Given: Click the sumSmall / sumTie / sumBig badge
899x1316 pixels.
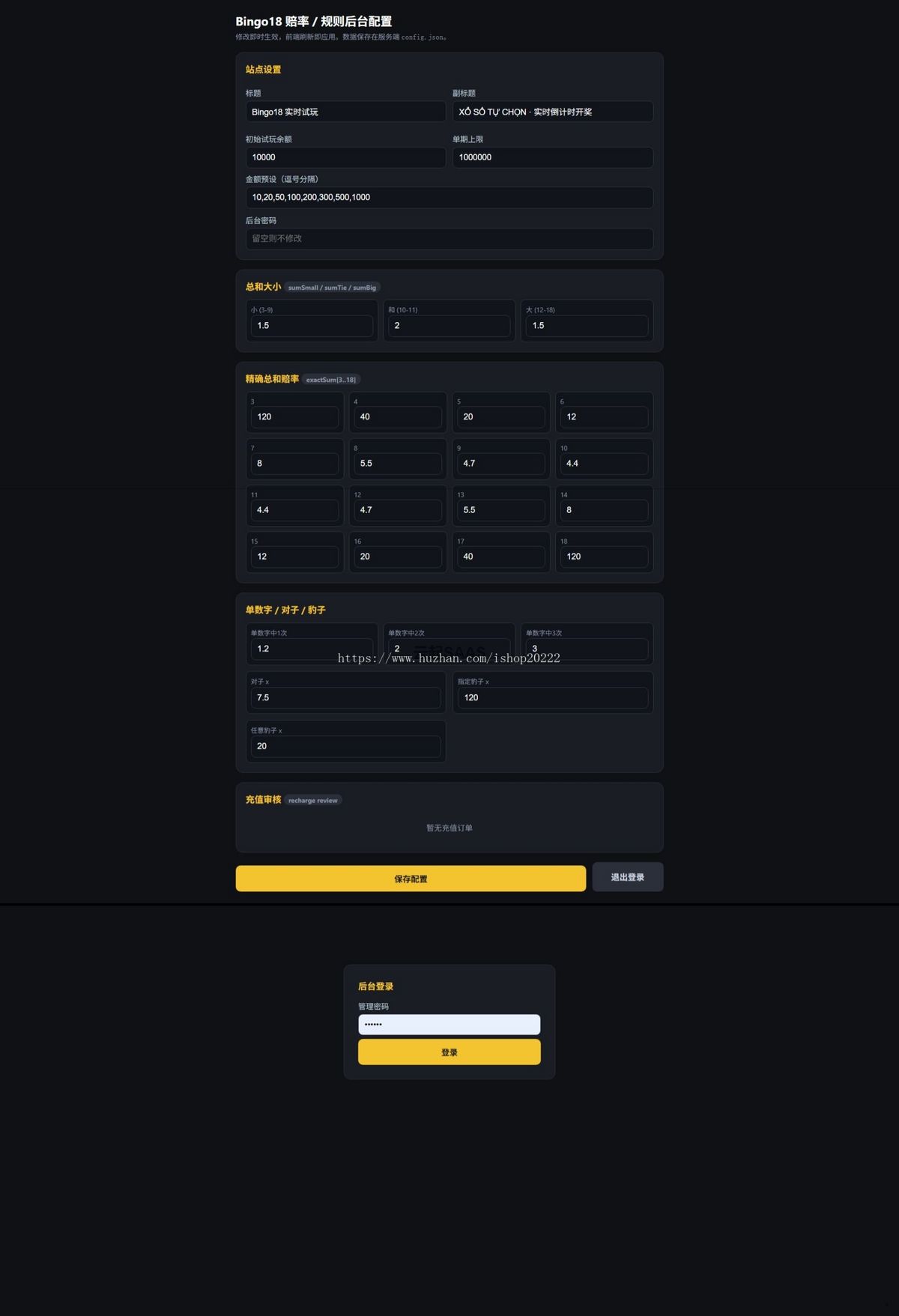Looking at the screenshot, I should coord(332,288).
